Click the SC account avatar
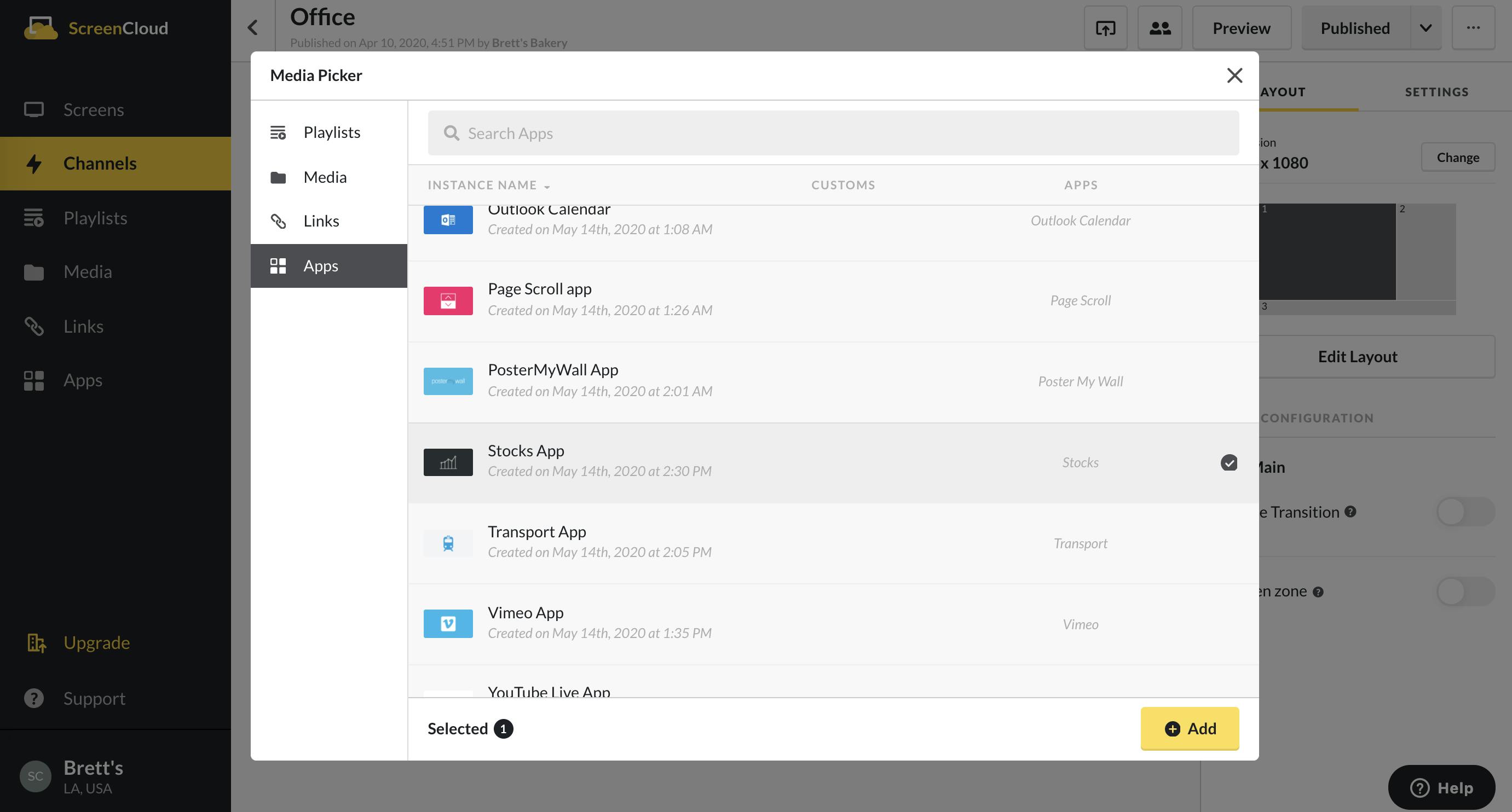 pos(35,776)
